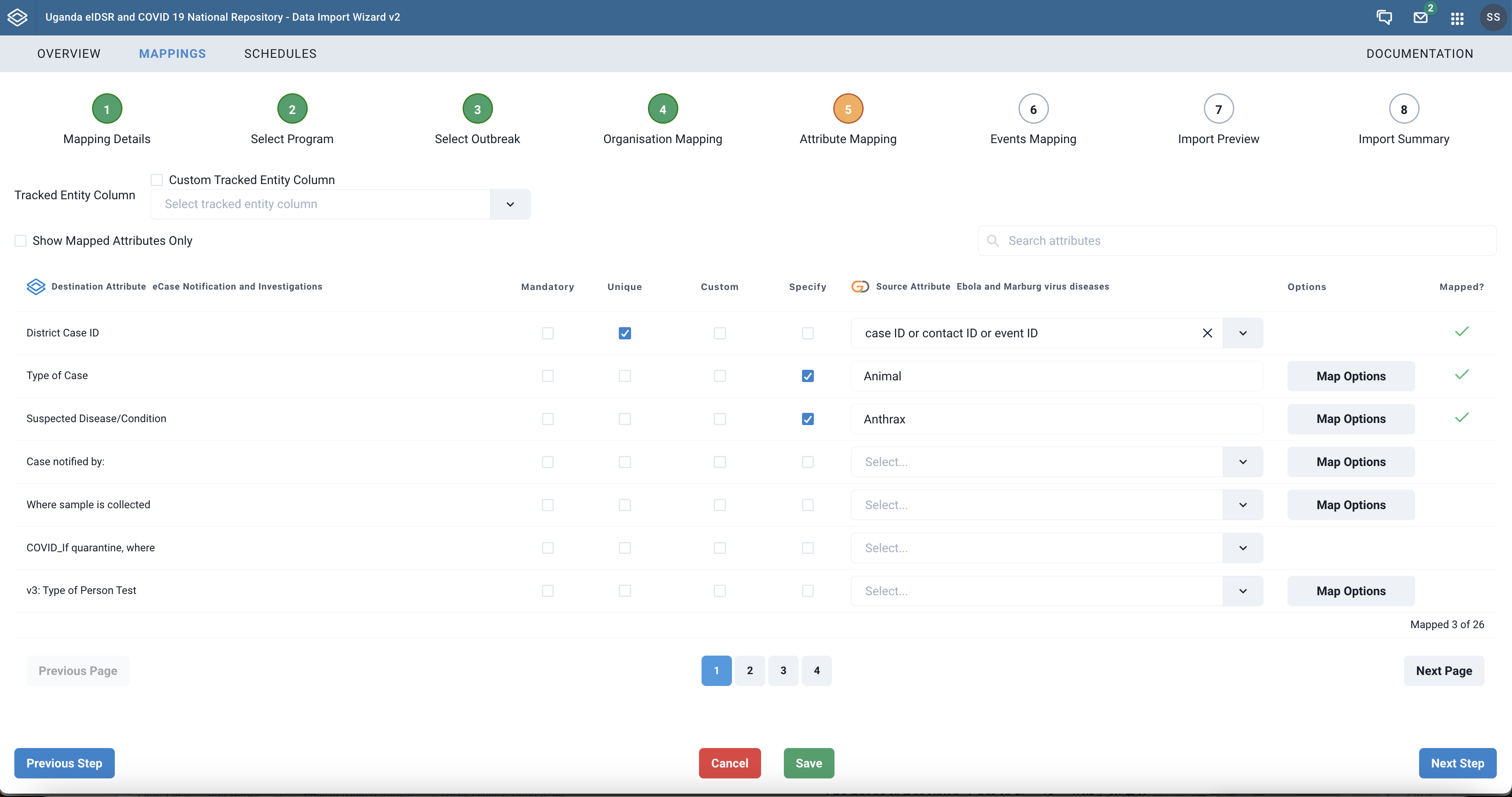Click the green Save button
Viewport: 1512px width, 797px height.
[809, 764]
